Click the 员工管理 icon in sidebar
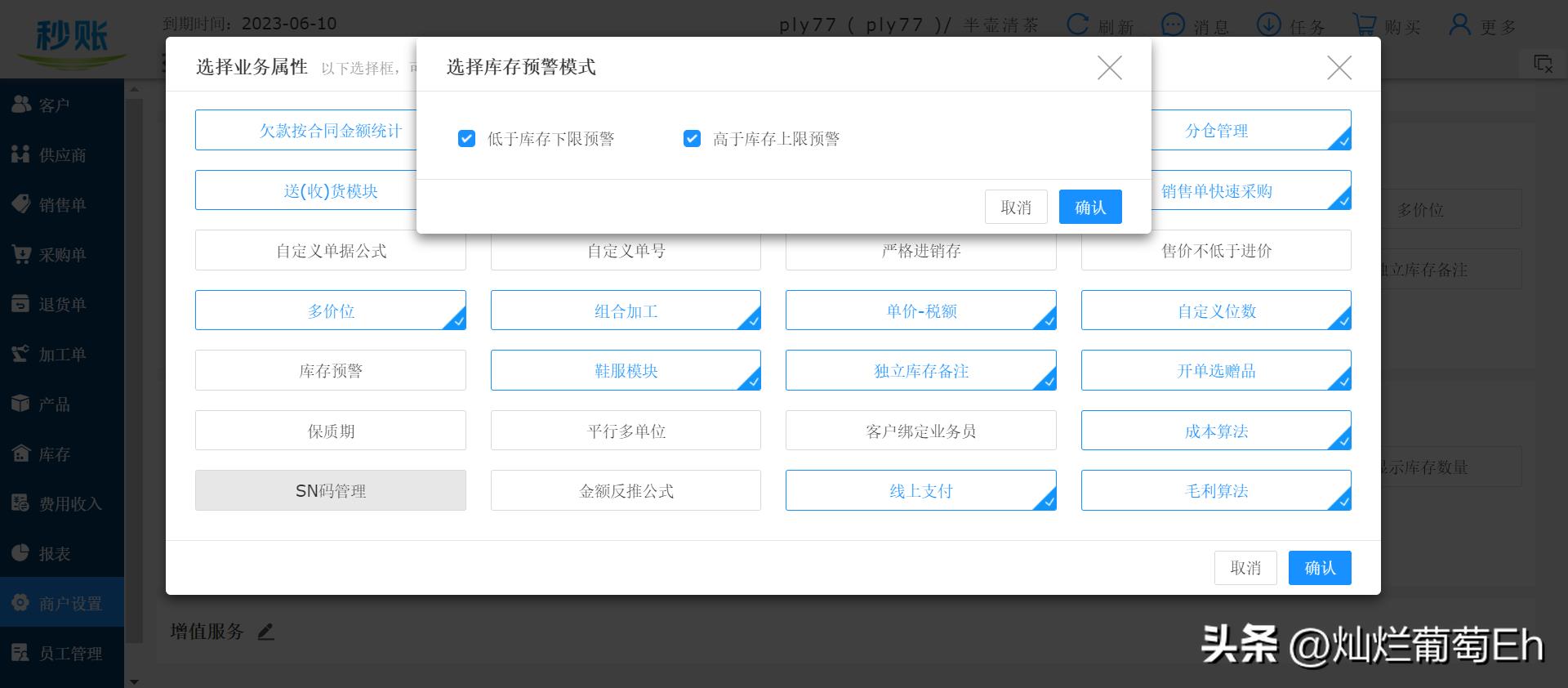This screenshot has height=688, width=1568. click(20, 652)
